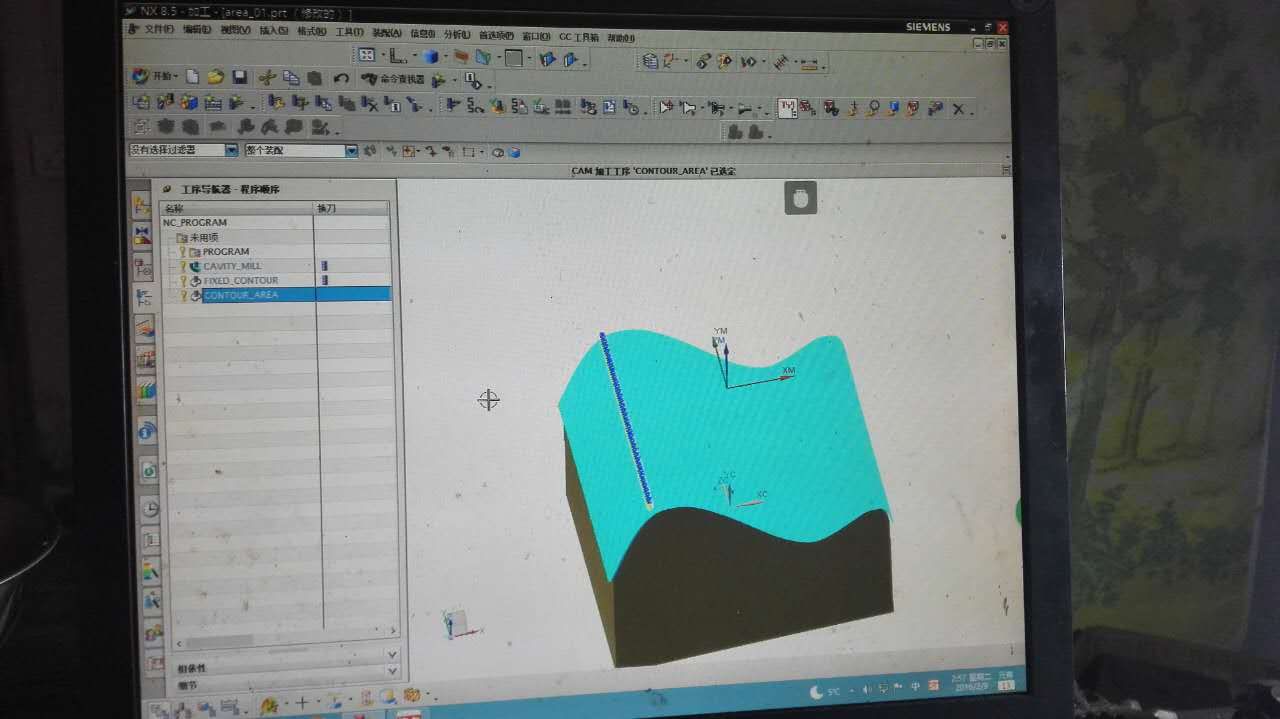Viewport: 1280px width, 719px height.
Task: Click the blue cube rendering style icon
Action: click(429, 57)
